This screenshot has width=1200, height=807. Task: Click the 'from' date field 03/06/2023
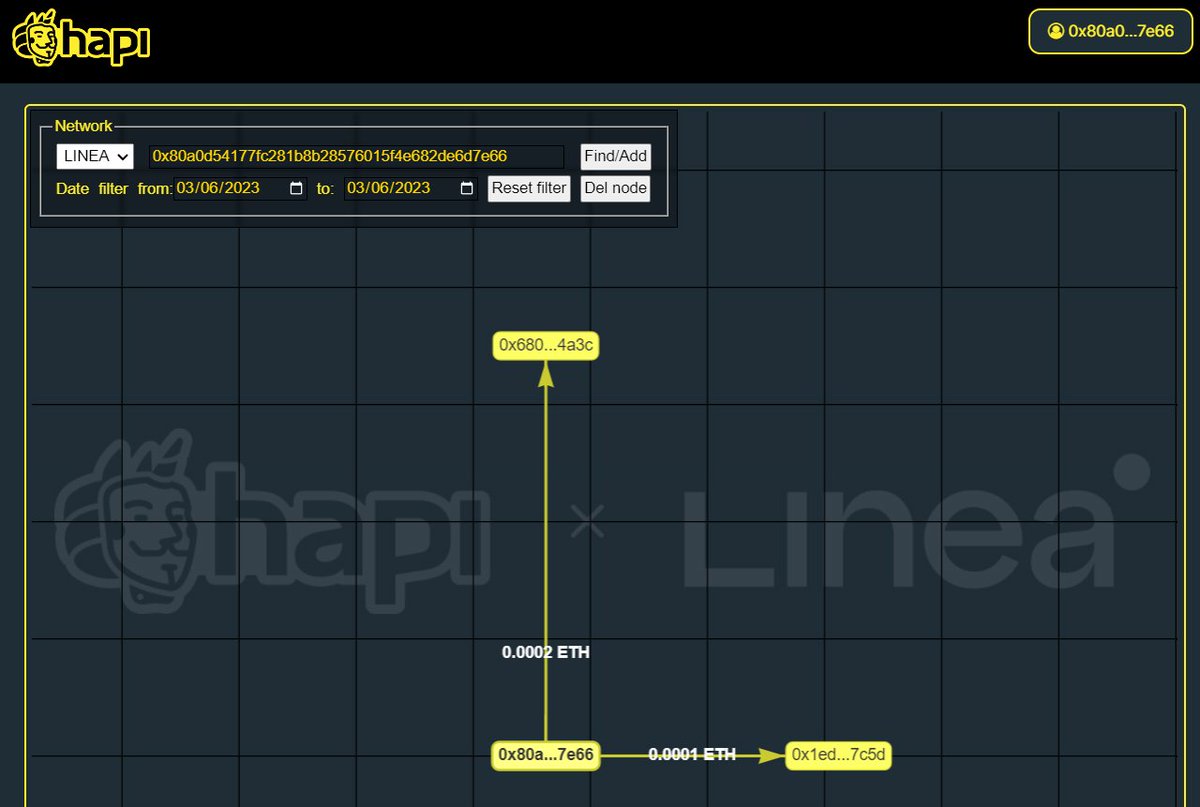(x=240, y=188)
